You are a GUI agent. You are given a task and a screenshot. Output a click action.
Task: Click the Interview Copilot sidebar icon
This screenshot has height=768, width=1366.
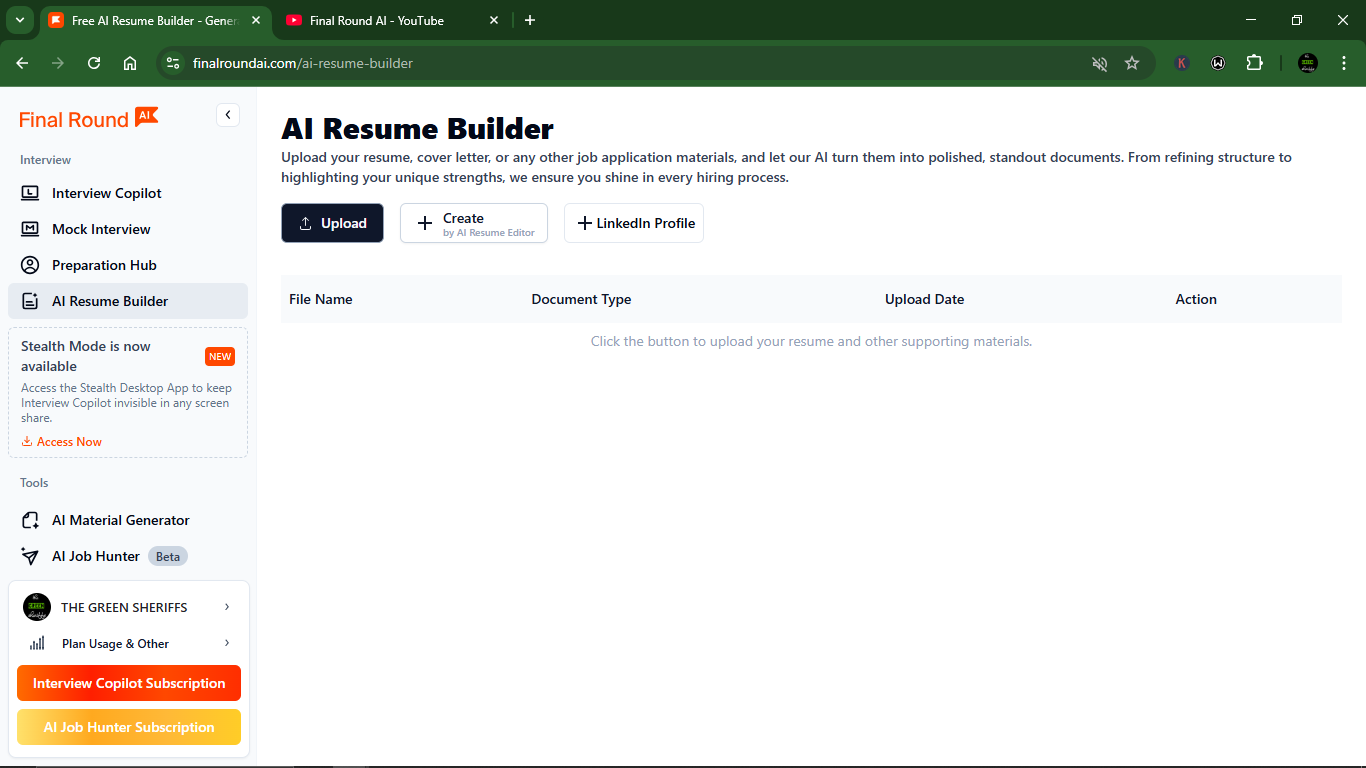pos(30,193)
